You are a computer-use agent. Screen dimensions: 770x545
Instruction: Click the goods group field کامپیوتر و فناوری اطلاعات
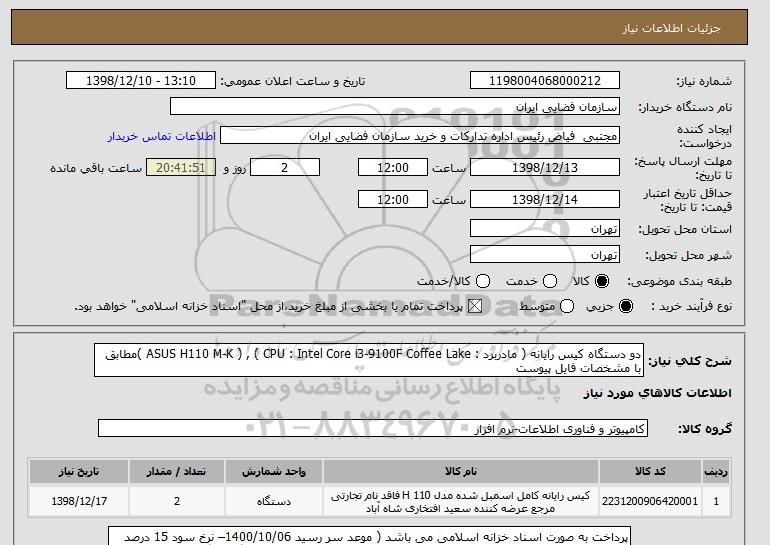(373, 429)
